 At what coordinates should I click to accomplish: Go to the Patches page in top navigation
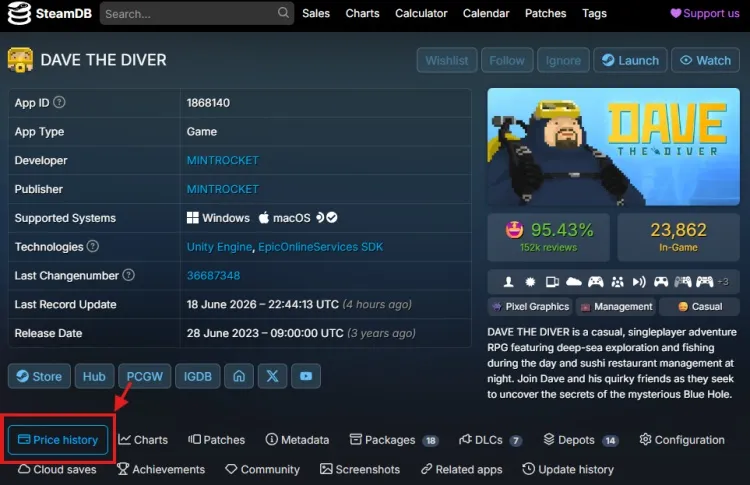click(545, 13)
